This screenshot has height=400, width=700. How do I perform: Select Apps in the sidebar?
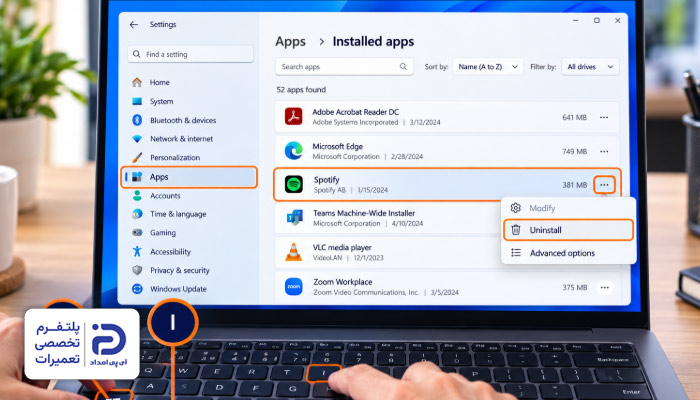189,177
